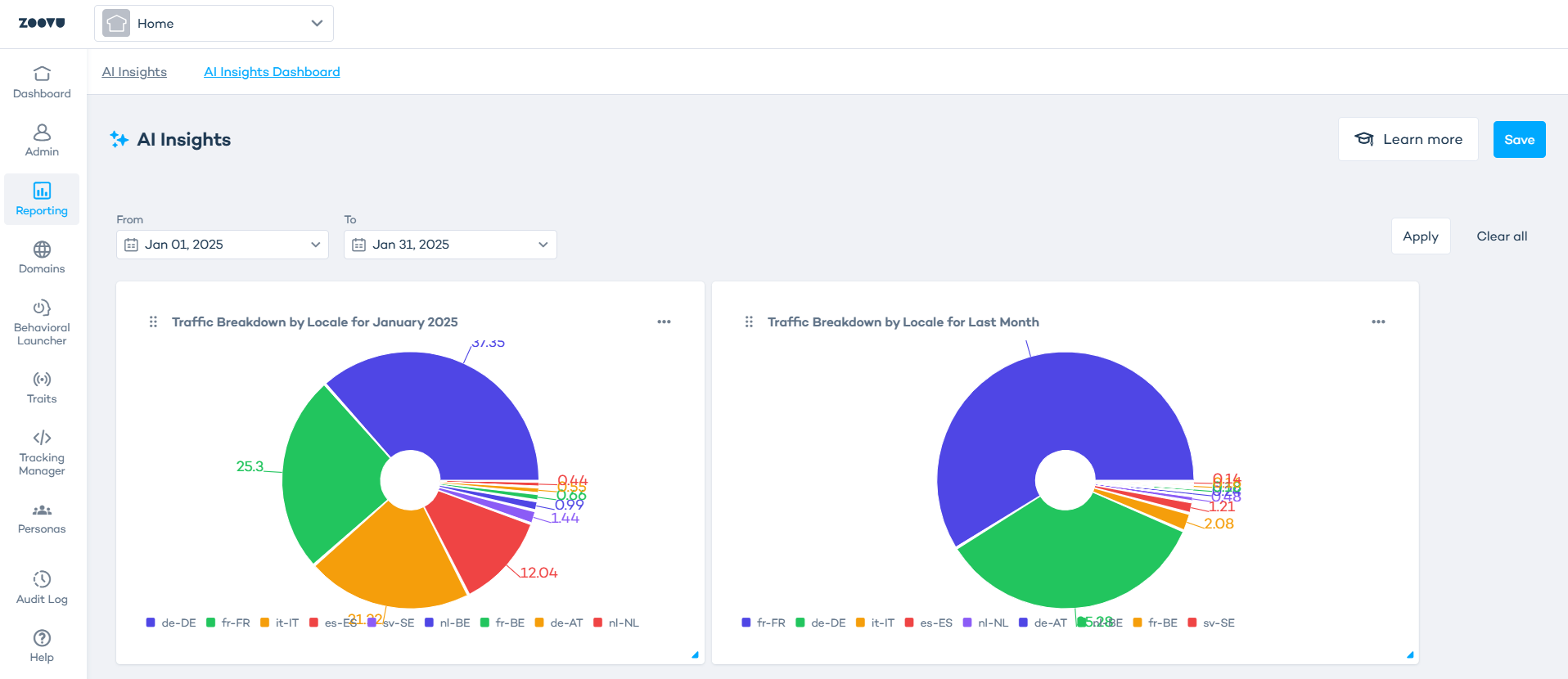This screenshot has height=679, width=1568.
Task: Open Audit Log clock icon
Action: click(x=42, y=579)
